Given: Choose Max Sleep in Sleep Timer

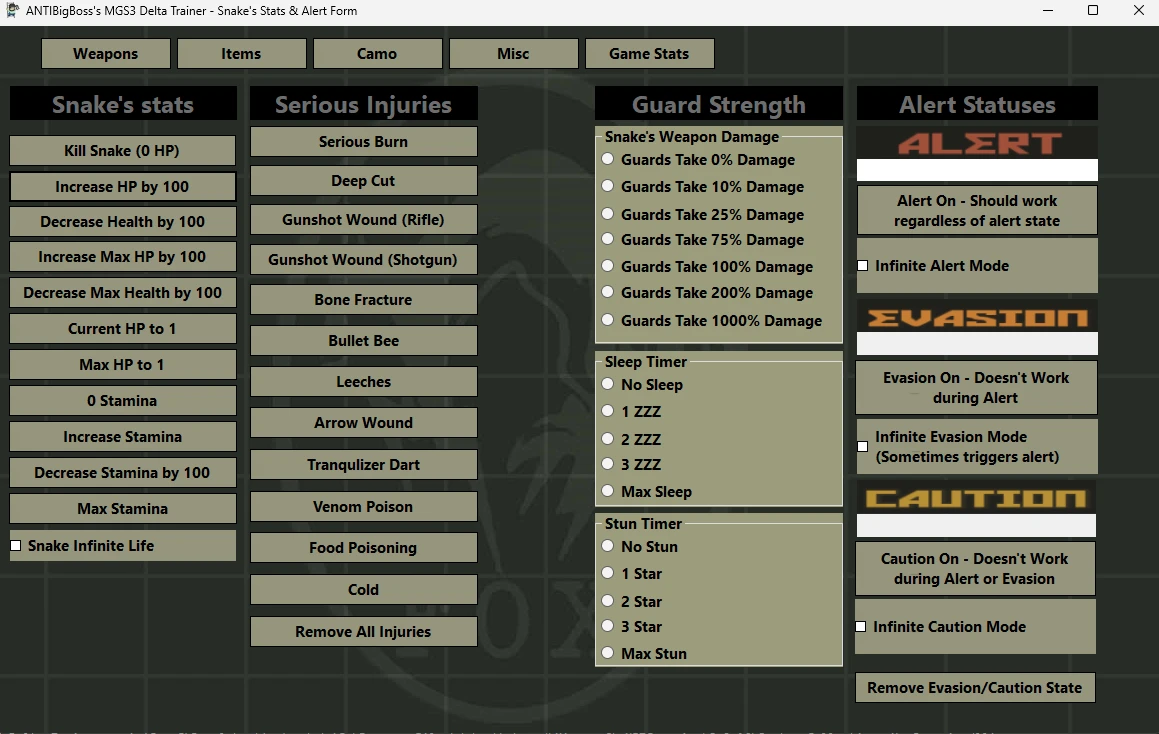Looking at the screenshot, I should (607, 491).
